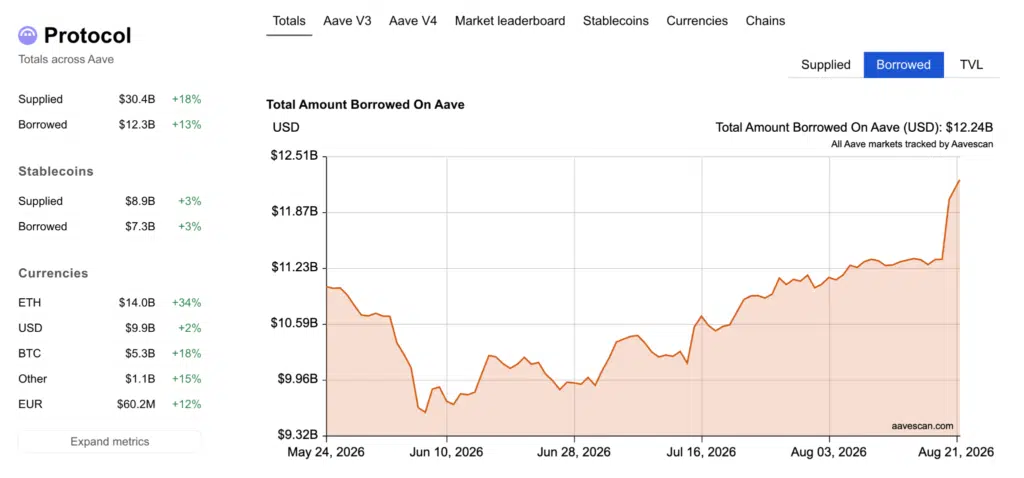Go to the Stablecoins tab

pos(616,21)
